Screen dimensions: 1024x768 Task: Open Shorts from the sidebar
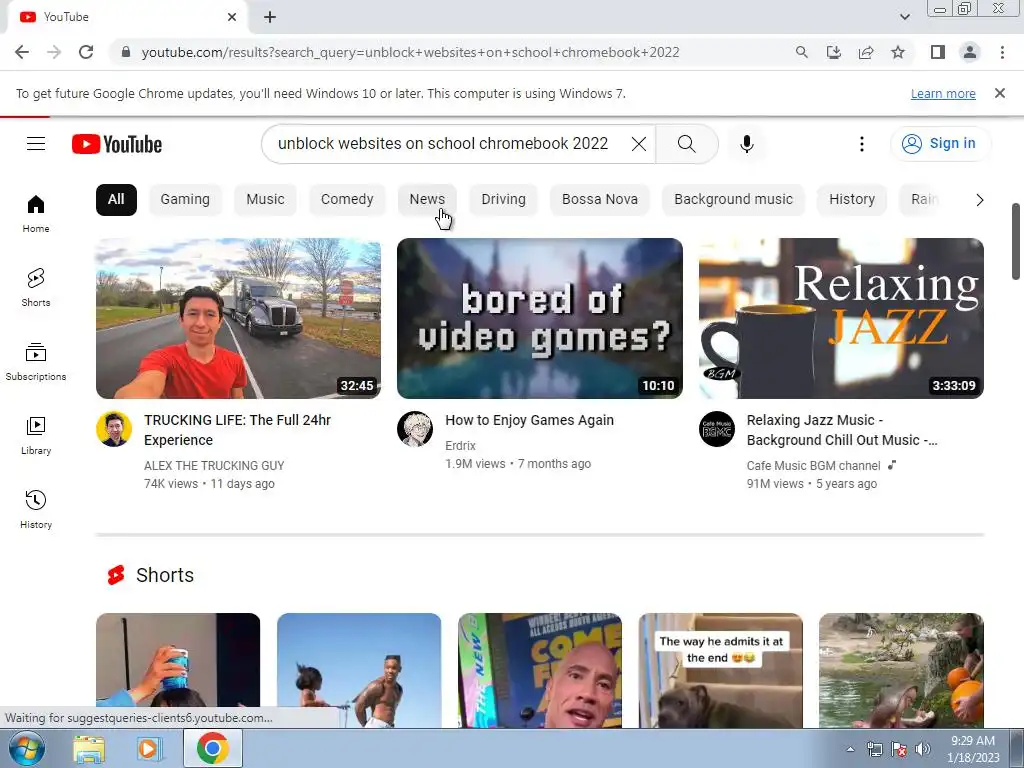coord(36,287)
